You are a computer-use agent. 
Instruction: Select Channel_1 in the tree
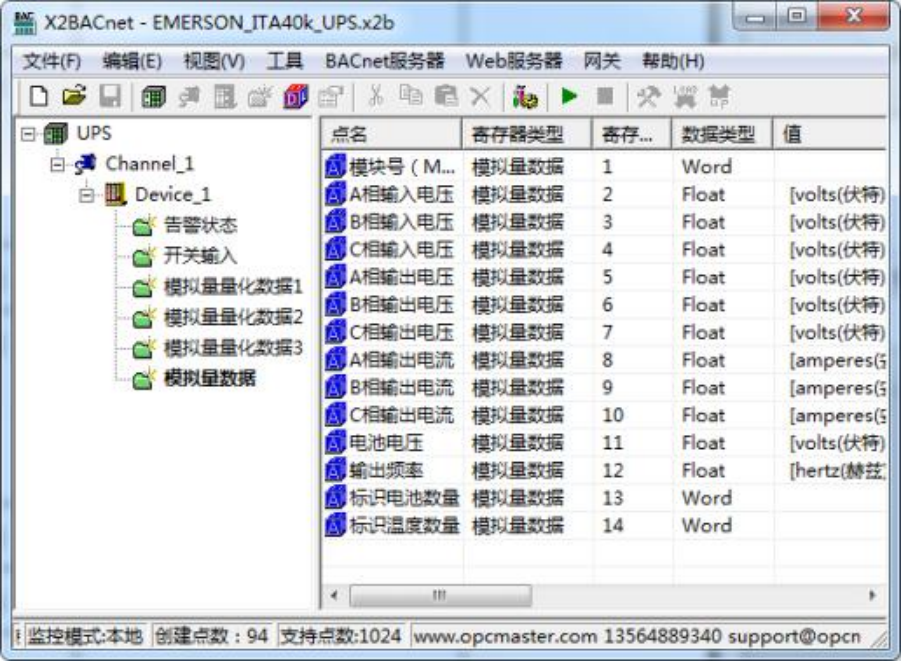tap(150, 164)
